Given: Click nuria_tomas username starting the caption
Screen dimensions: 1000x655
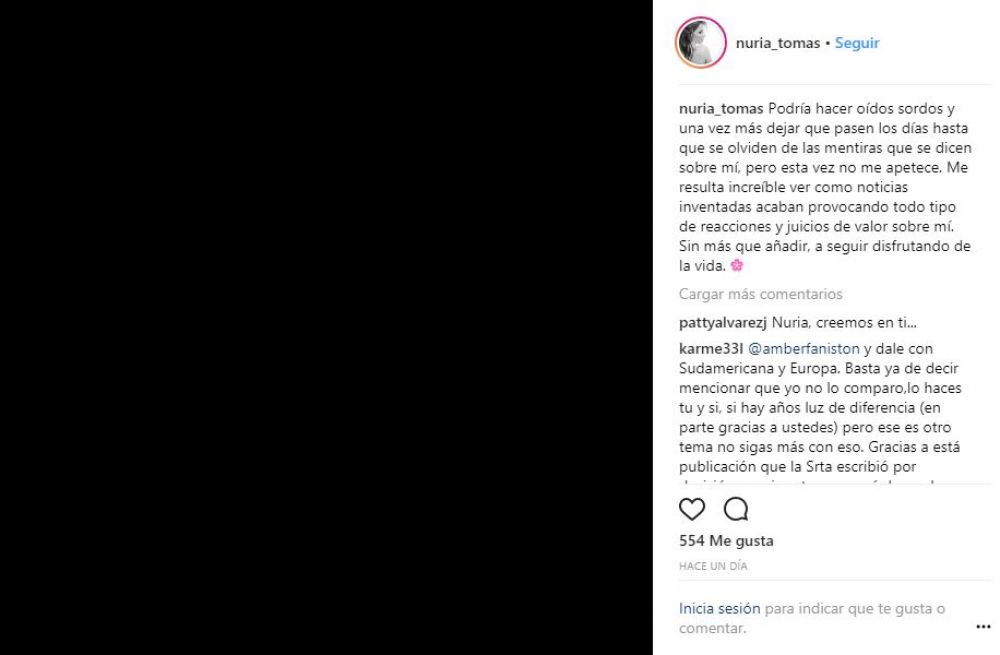Looking at the screenshot, I should pos(721,108).
